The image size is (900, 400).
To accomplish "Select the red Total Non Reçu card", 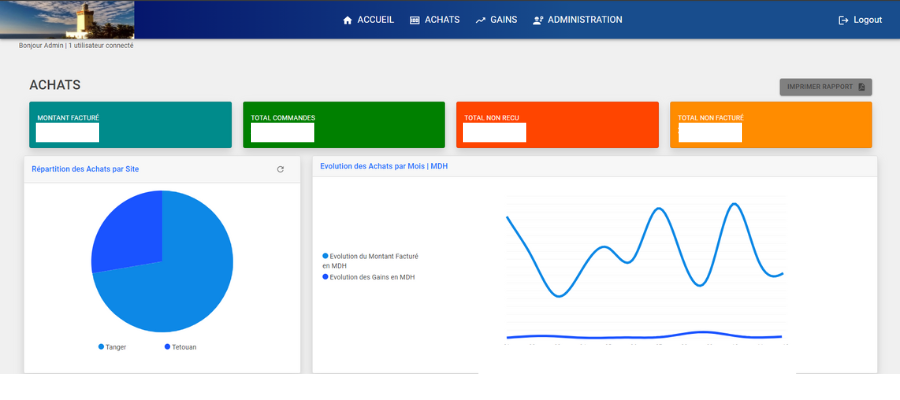I will click(x=557, y=125).
